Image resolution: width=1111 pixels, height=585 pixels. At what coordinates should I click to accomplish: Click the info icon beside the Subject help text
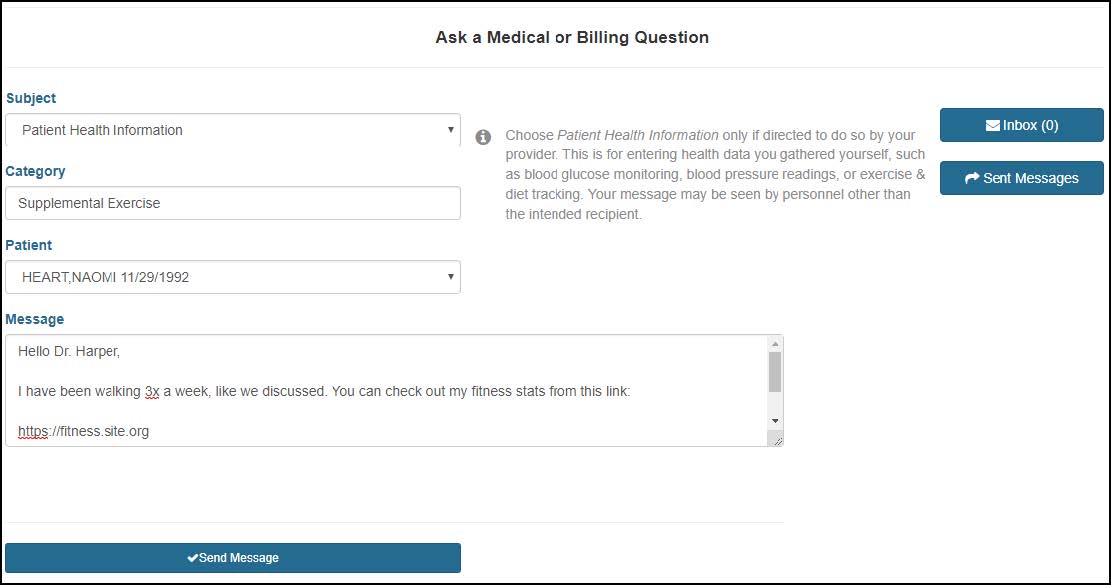coord(483,137)
